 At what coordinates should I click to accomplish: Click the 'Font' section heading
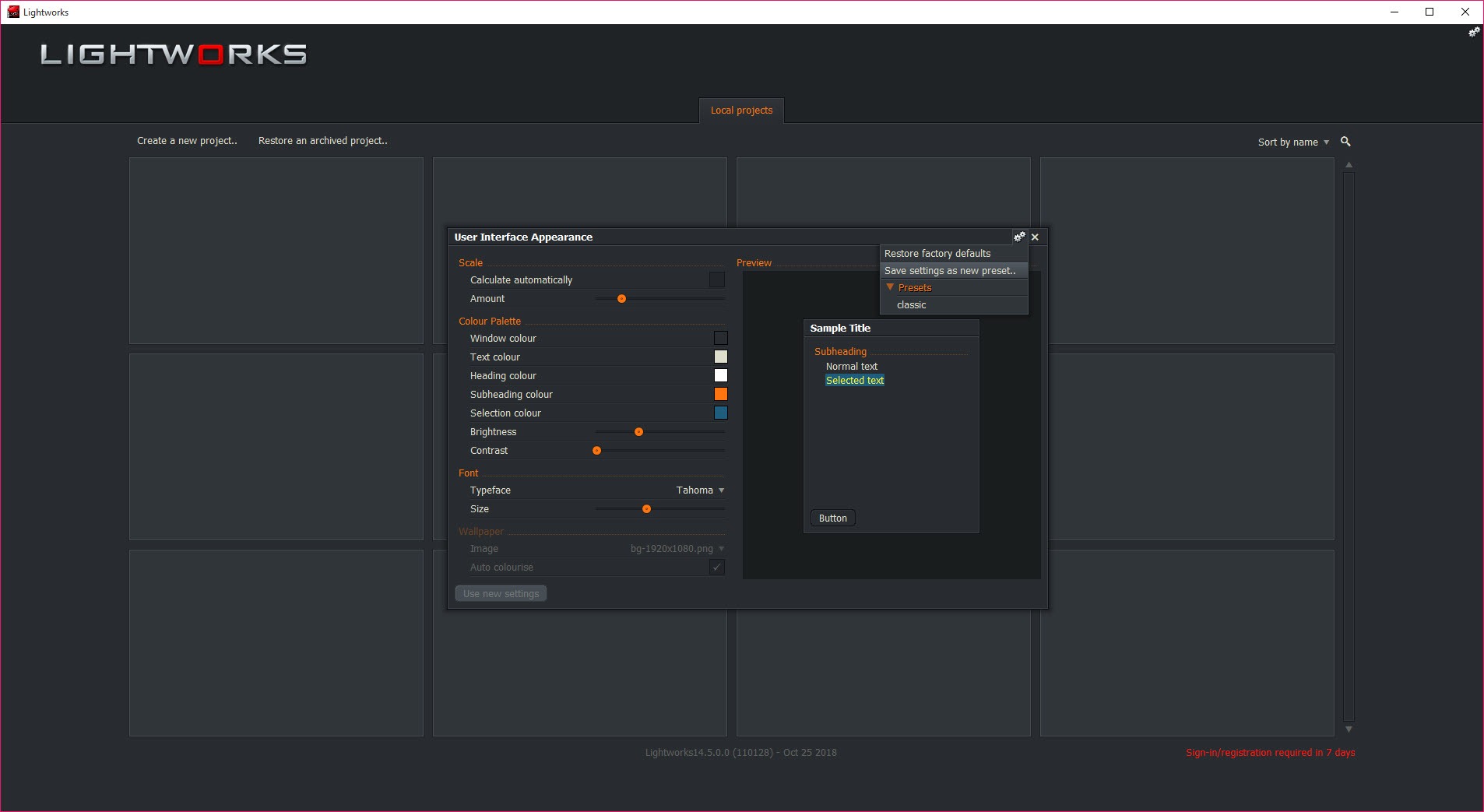point(469,473)
